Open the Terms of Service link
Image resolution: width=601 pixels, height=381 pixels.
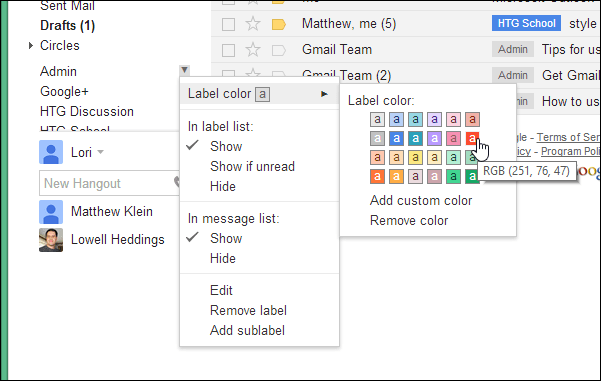[568, 137]
